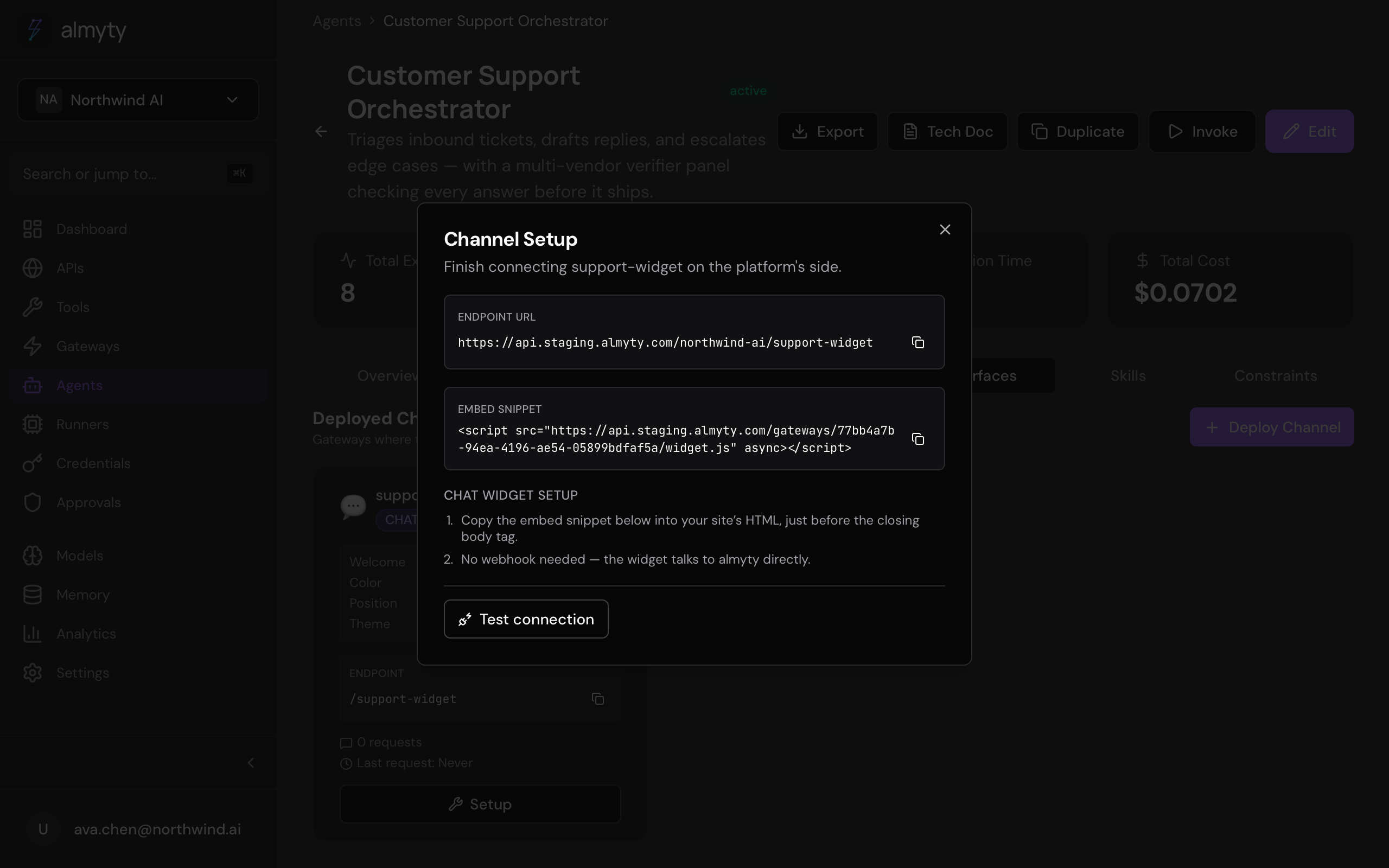Select Agents in the sidebar
1389x868 pixels.
(x=138, y=385)
